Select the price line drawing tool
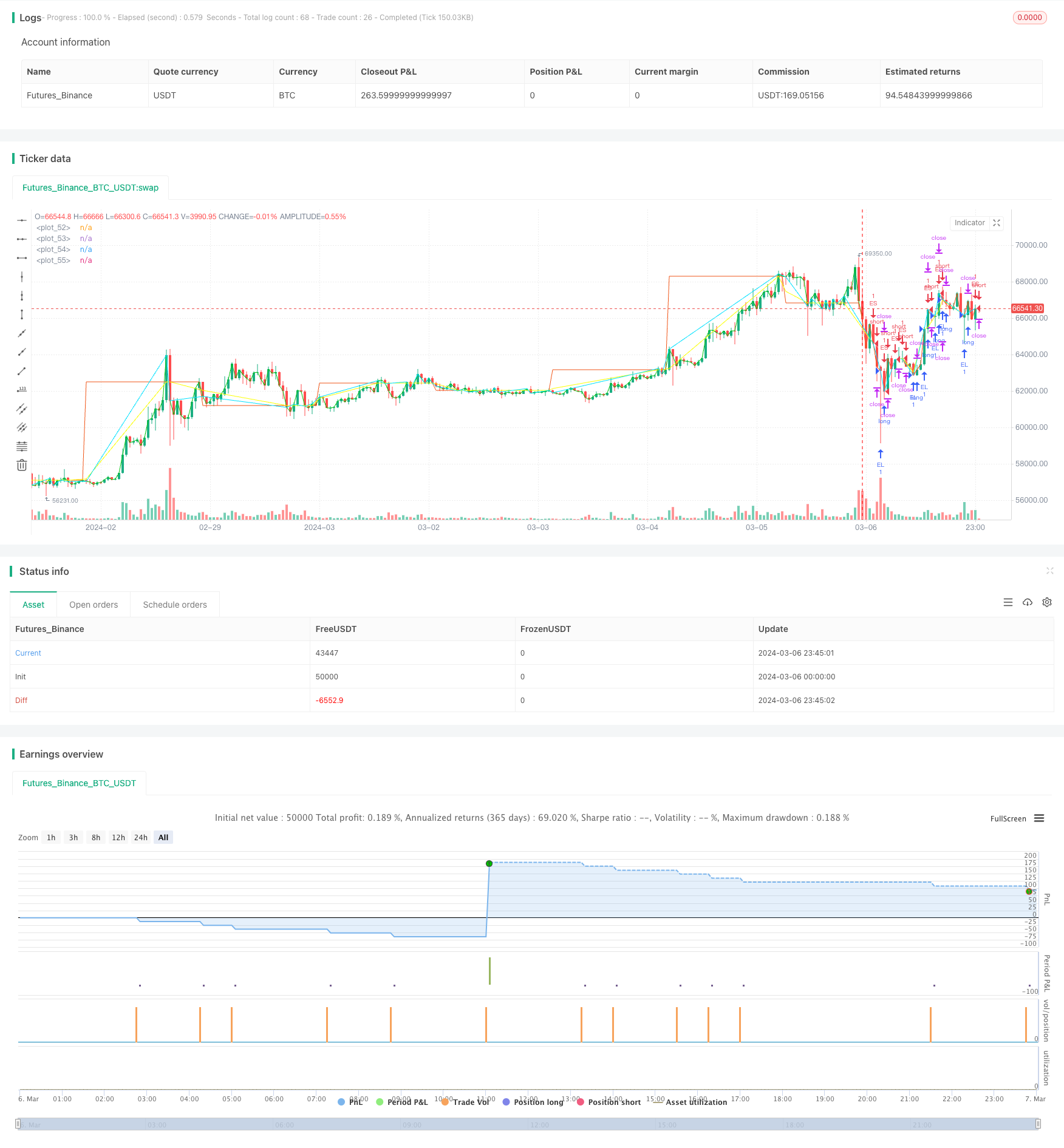1064x1148 pixels. pyautogui.click(x=22, y=390)
